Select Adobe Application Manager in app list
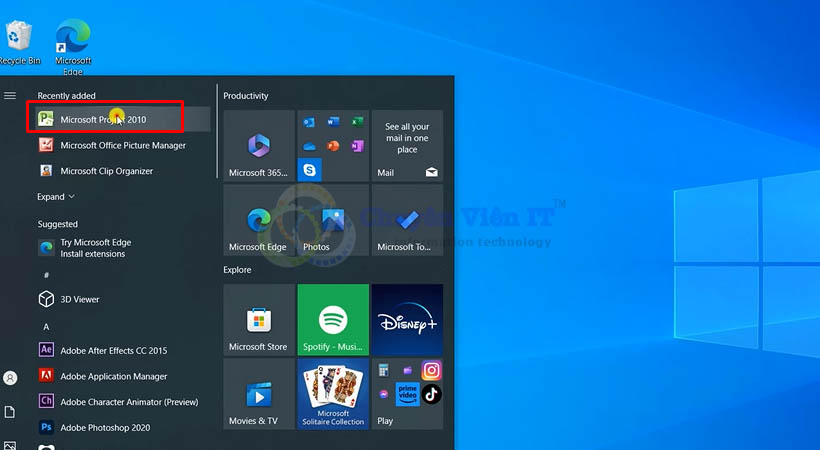Viewport: 820px width, 450px height. click(113, 376)
